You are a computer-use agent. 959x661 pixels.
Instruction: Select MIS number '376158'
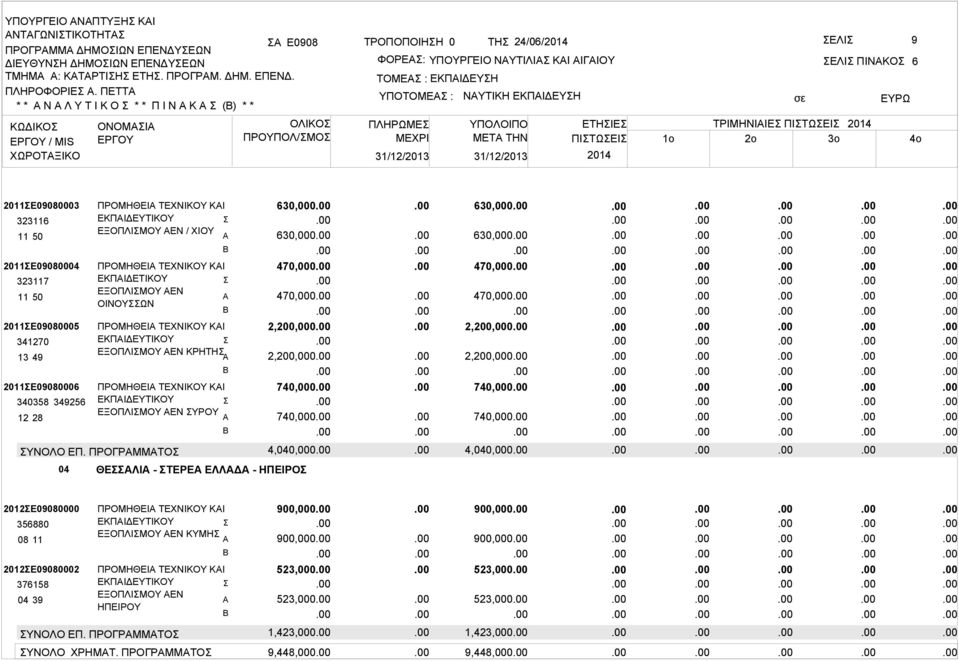pos(32,585)
